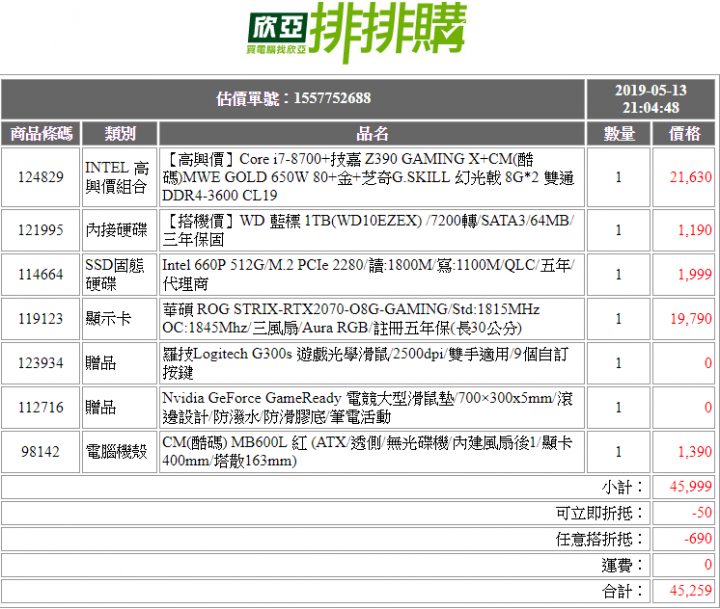Click the WD 藍標 1TB product name
720x609 pixels.
point(368,230)
